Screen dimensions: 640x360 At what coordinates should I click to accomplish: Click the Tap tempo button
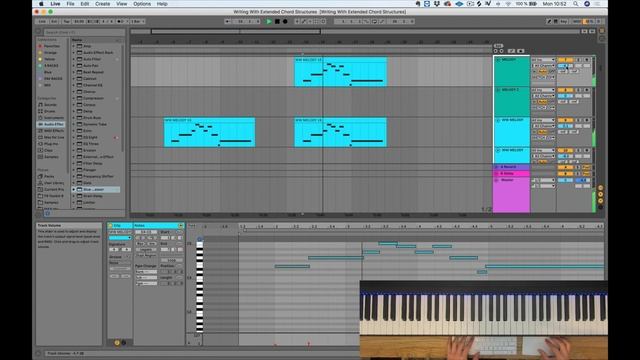67,21
